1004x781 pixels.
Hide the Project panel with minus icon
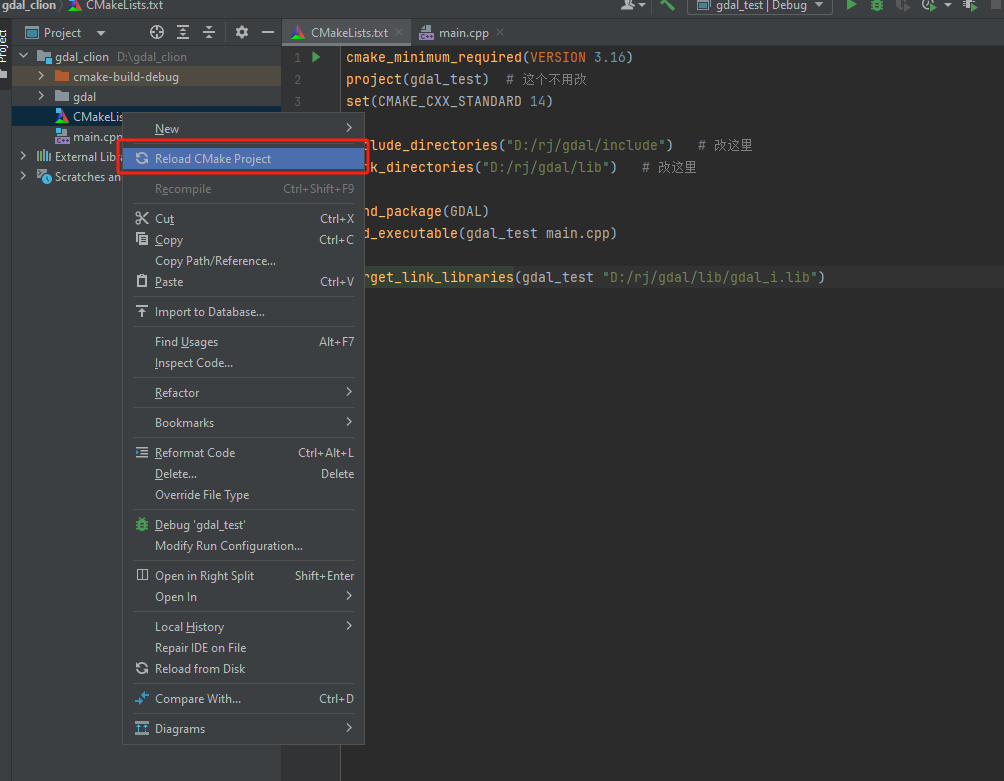(x=267, y=33)
